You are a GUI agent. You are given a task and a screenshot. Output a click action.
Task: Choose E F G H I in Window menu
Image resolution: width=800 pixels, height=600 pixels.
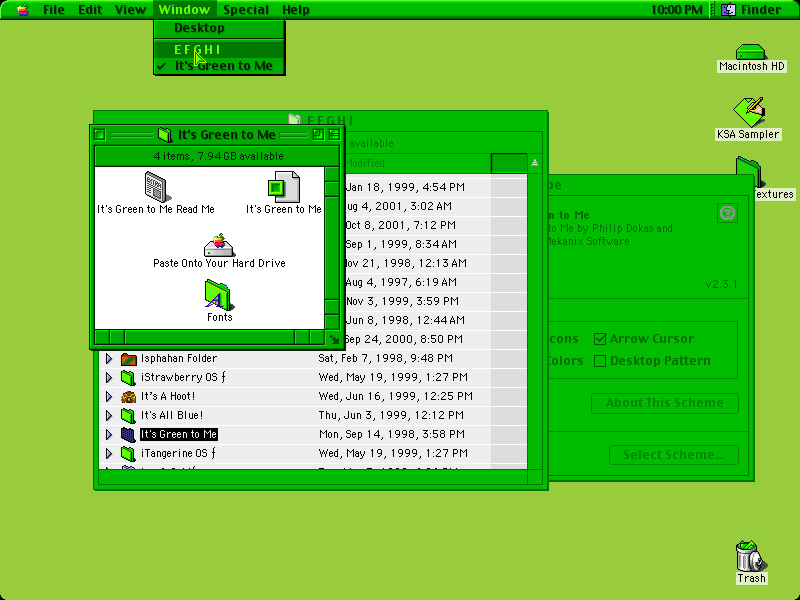(x=219, y=50)
